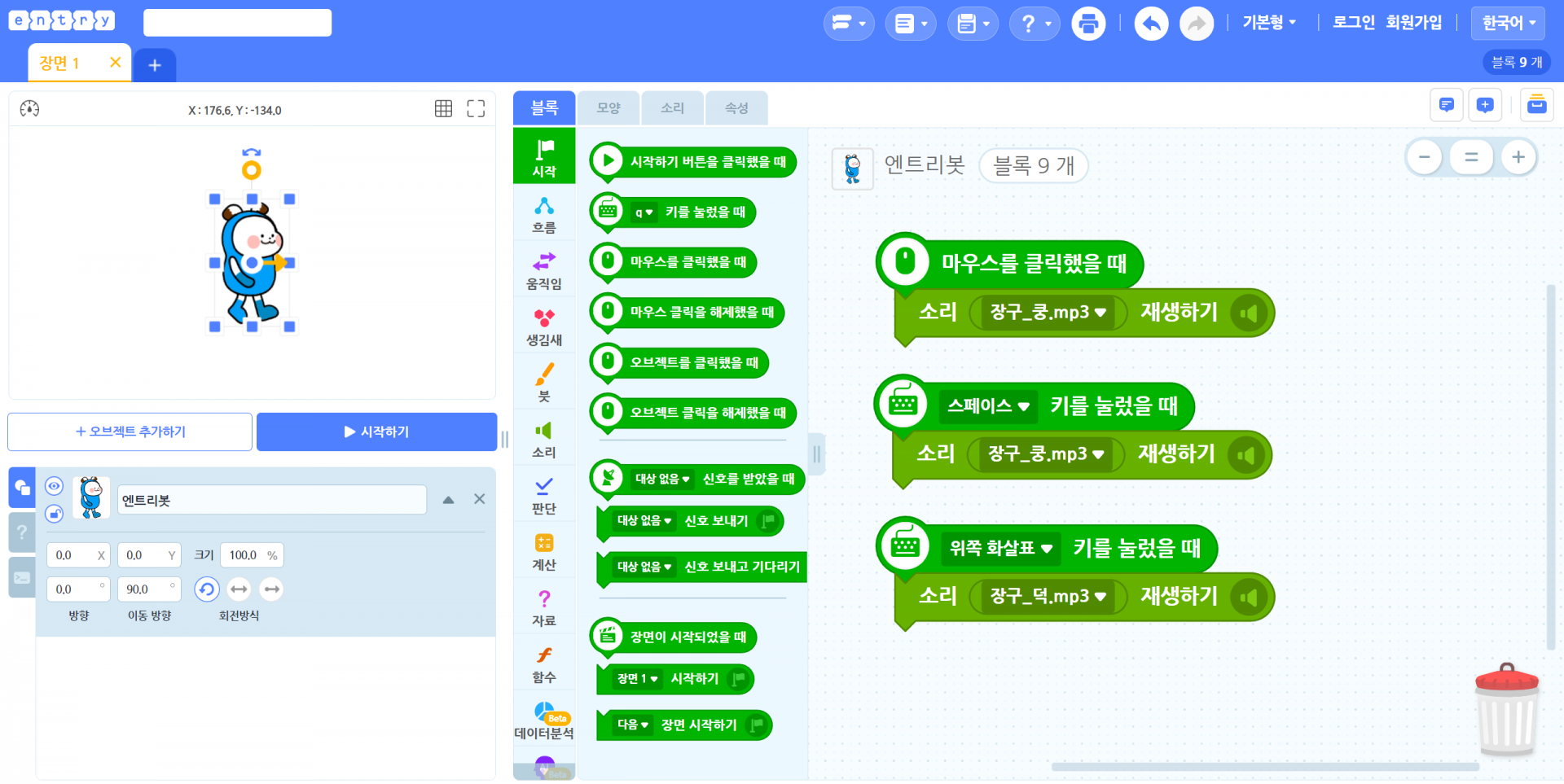
Task: Toggle lock on 엔트리봇 object
Action: [54, 514]
